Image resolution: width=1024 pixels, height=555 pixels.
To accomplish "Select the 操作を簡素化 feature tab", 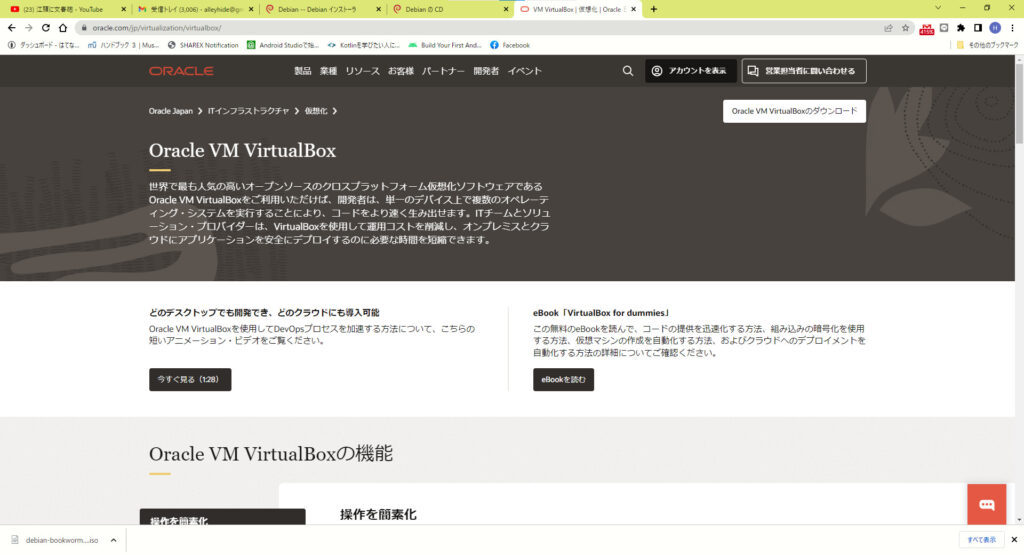I will pyautogui.click(x=223, y=517).
